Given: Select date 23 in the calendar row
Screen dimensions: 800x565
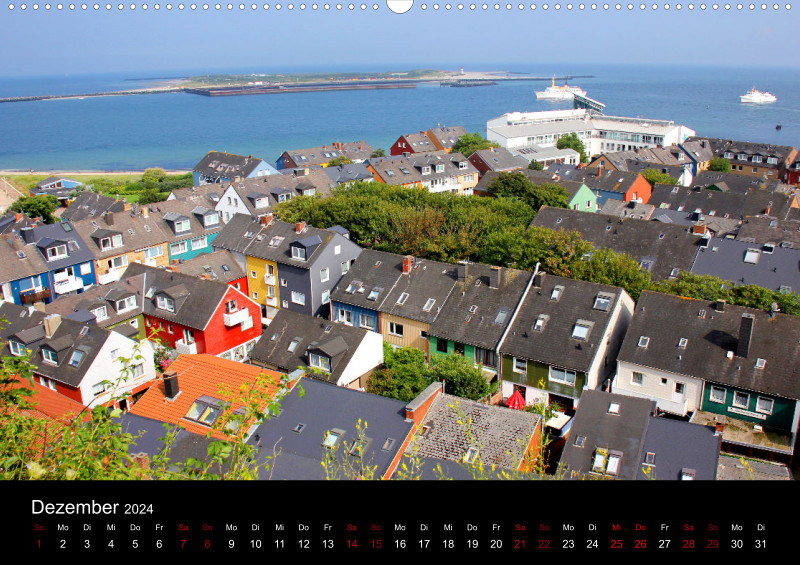Looking at the screenshot, I should tap(568, 544).
